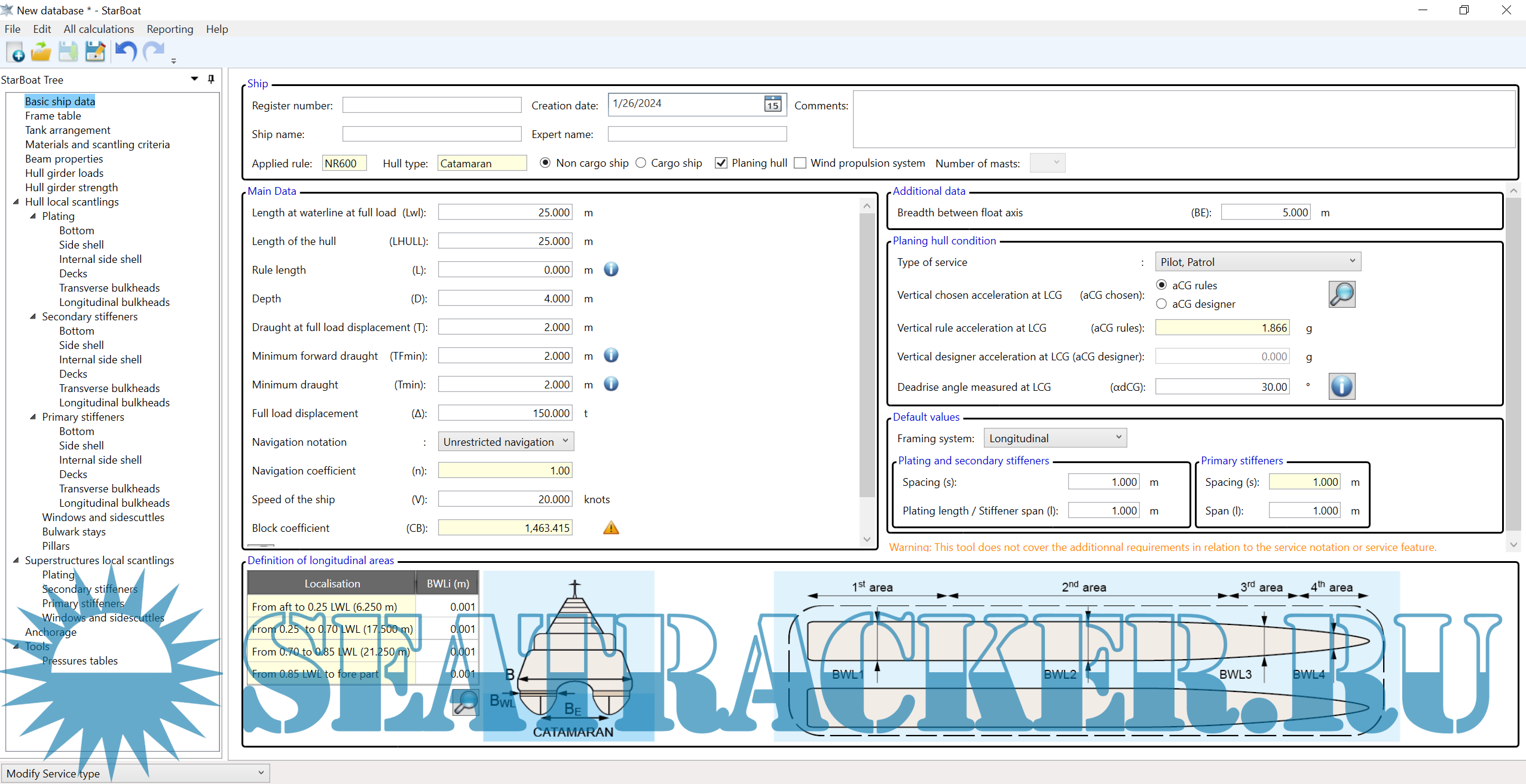This screenshot has height=784, width=1526.
Task: Enable the Wind propulsion system checkbox
Action: pyautogui.click(x=800, y=163)
